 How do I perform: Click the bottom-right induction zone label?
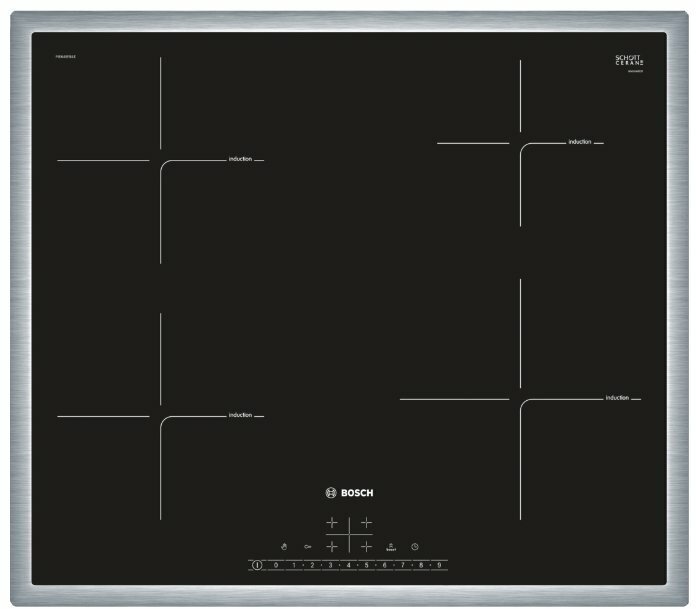(617, 398)
